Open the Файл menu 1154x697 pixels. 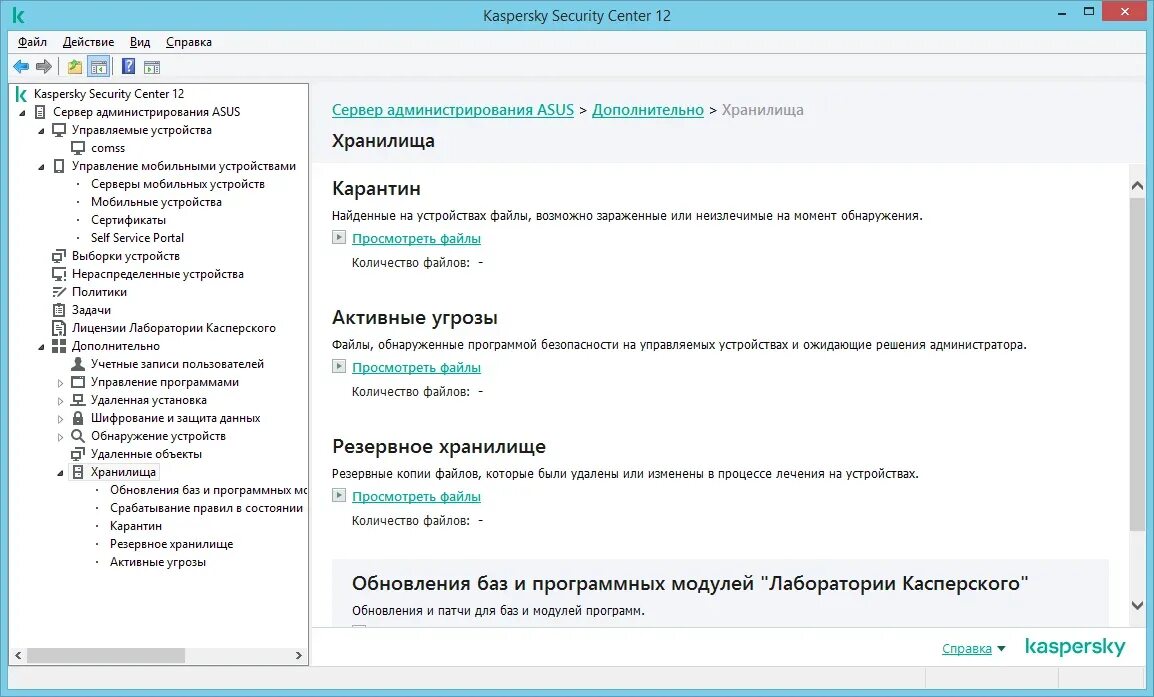32,42
